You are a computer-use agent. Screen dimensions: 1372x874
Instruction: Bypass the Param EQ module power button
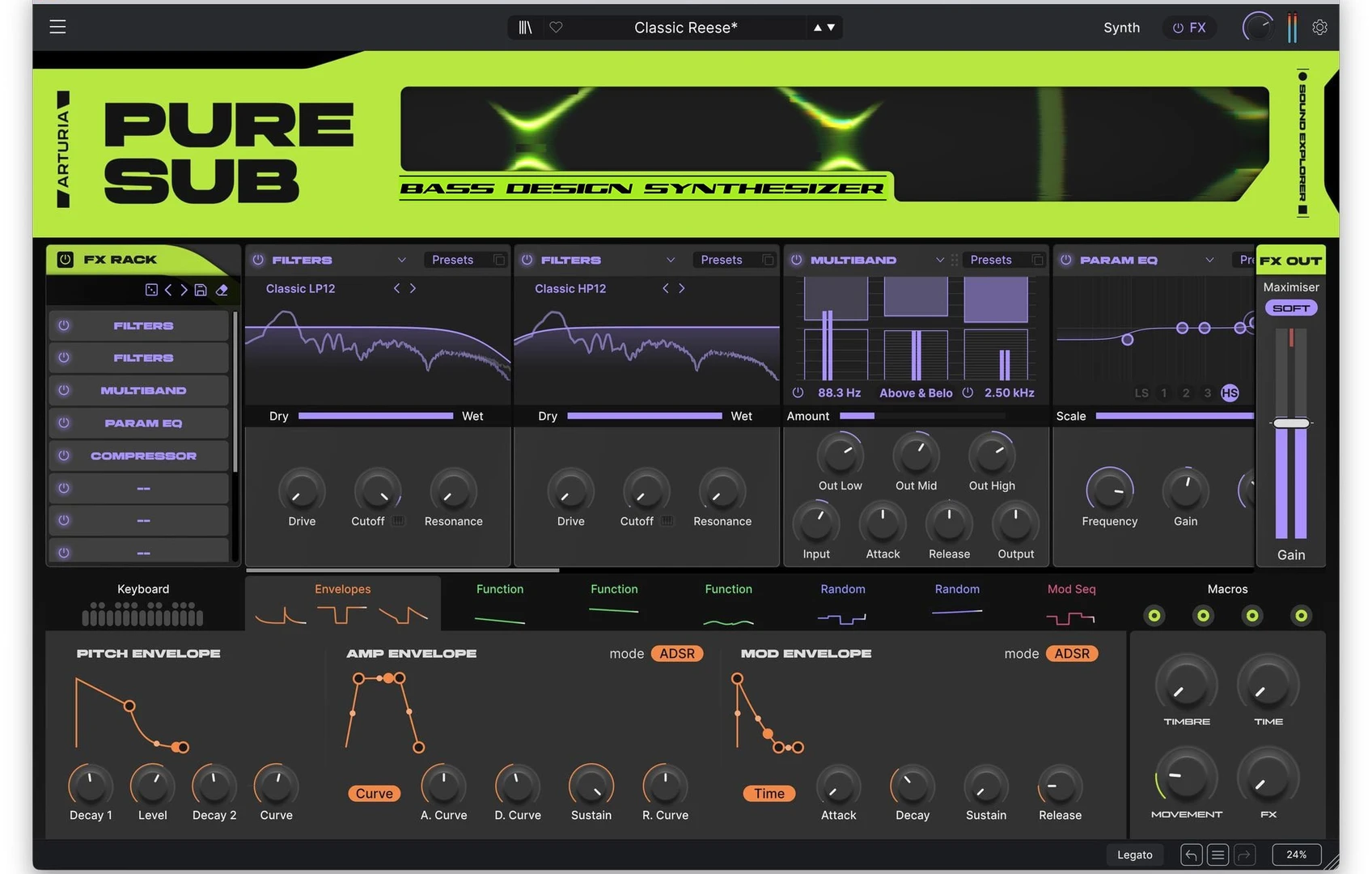point(1065,260)
